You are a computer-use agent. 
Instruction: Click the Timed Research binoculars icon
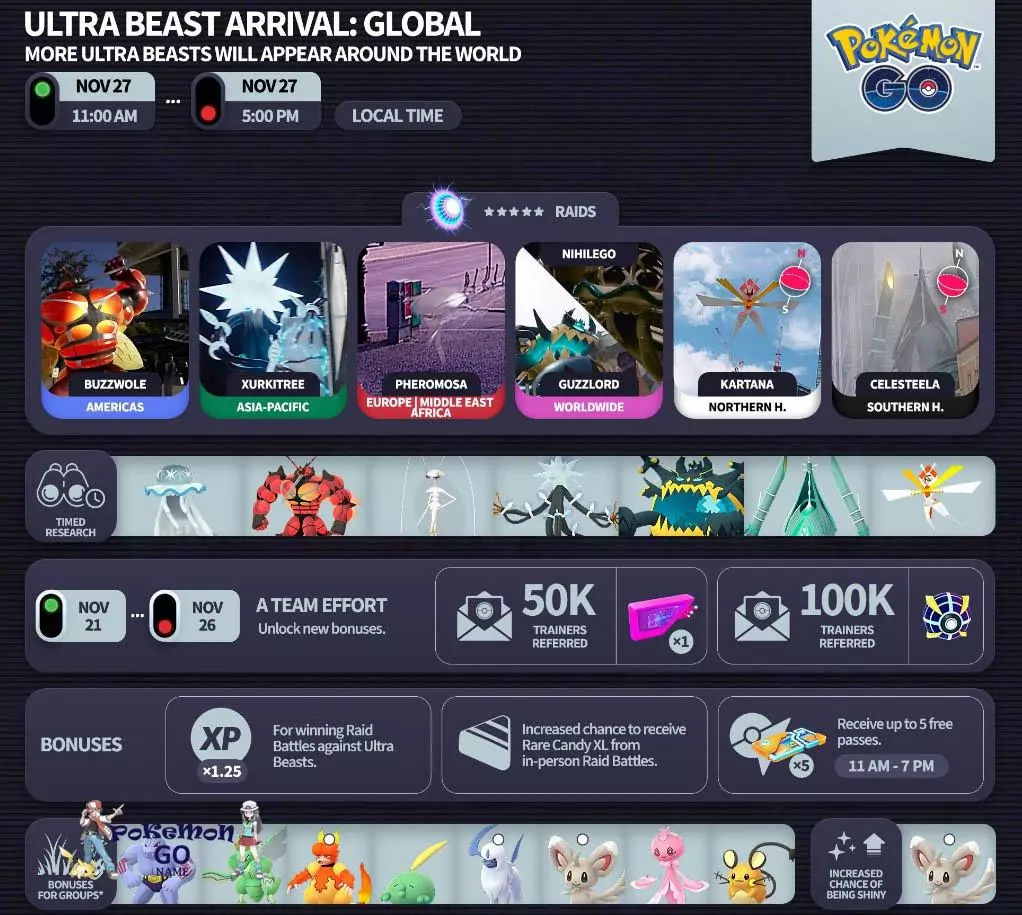point(70,485)
